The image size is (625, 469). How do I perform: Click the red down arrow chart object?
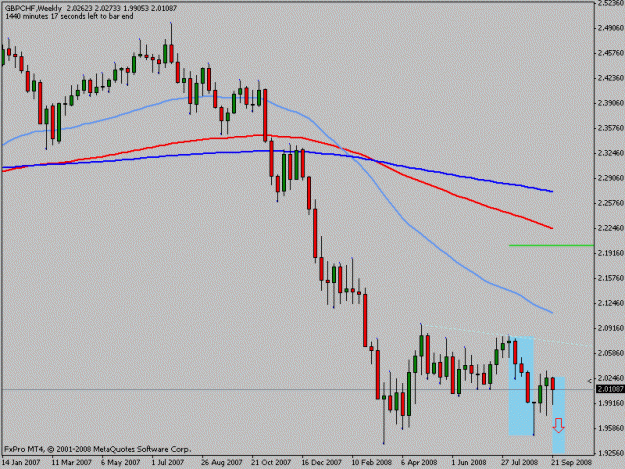click(558, 425)
